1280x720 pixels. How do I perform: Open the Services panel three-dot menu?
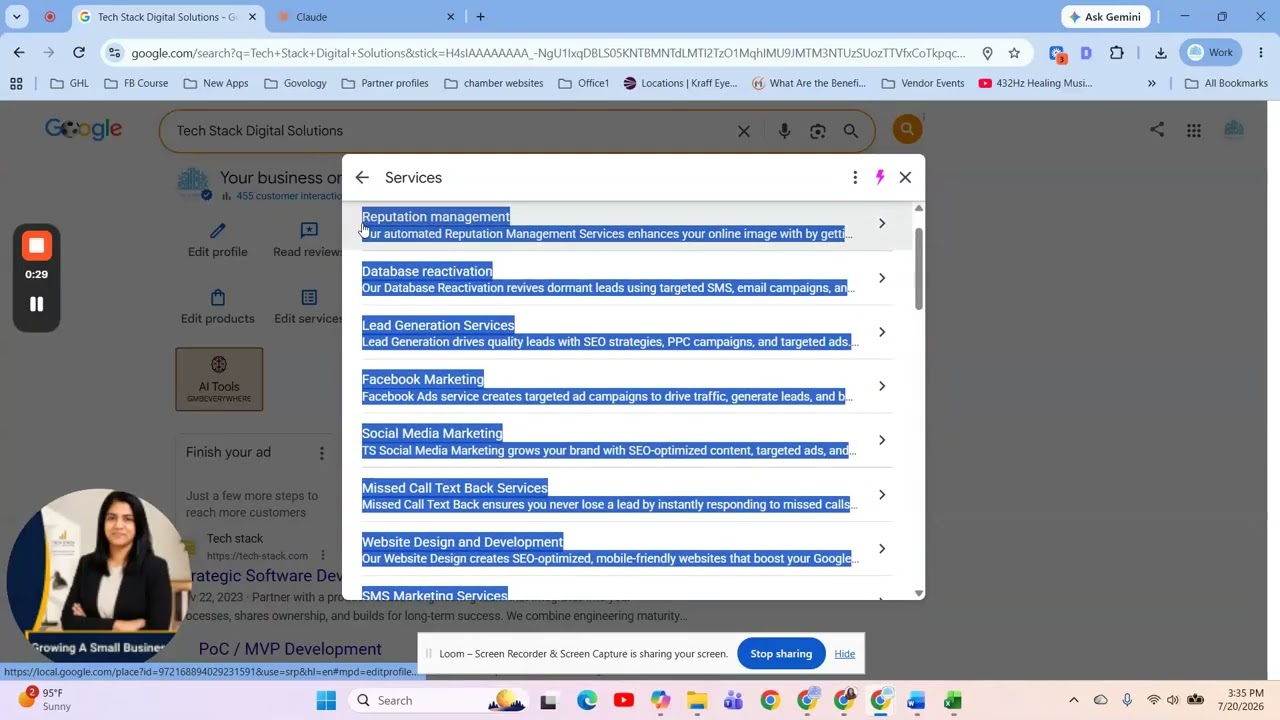(854, 177)
